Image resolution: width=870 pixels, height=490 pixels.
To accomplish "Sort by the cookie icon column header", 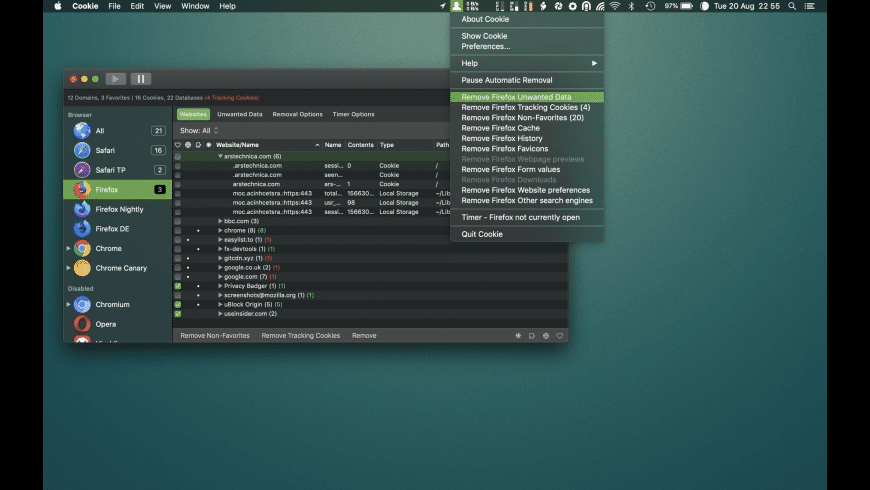I will pos(188,145).
